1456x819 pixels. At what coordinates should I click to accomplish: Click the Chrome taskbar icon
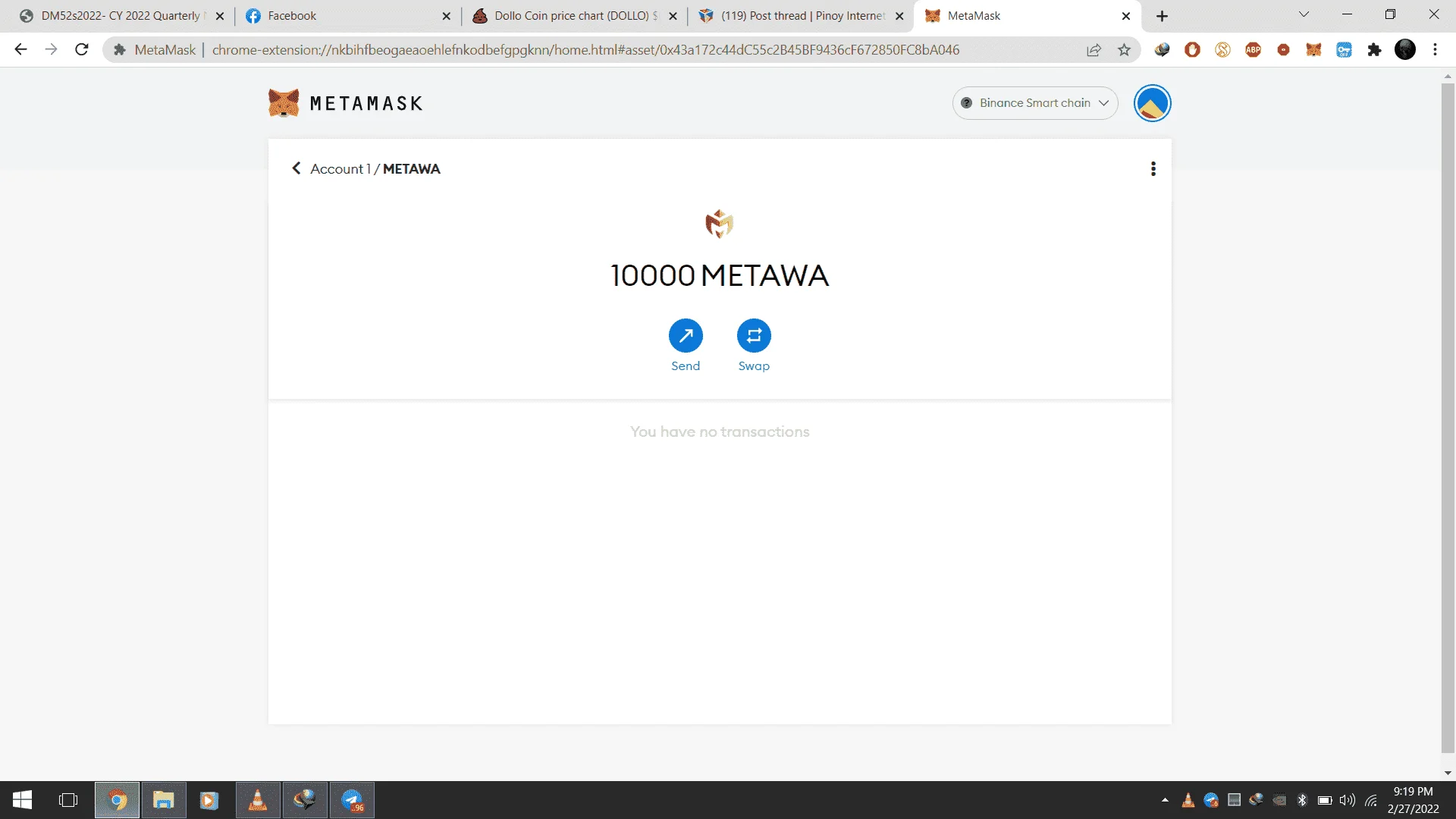pyautogui.click(x=117, y=800)
